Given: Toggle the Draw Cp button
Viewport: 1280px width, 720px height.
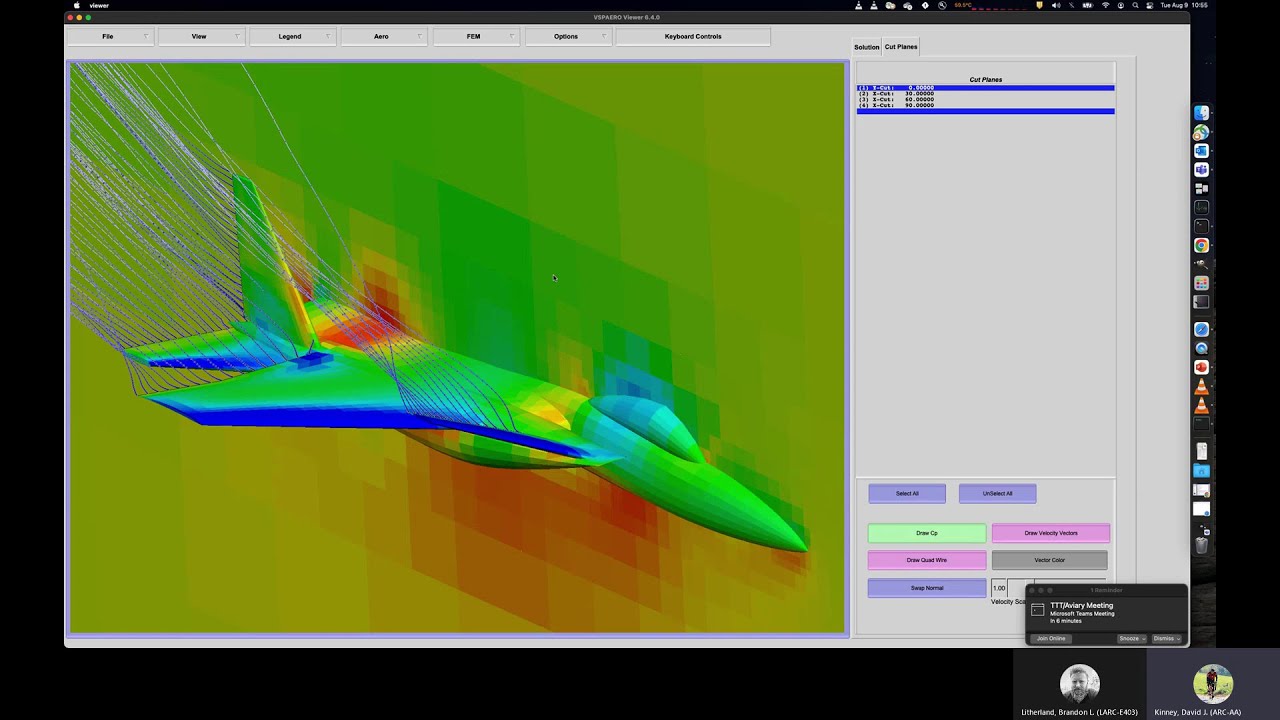Looking at the screenshot, I should 927,533.
